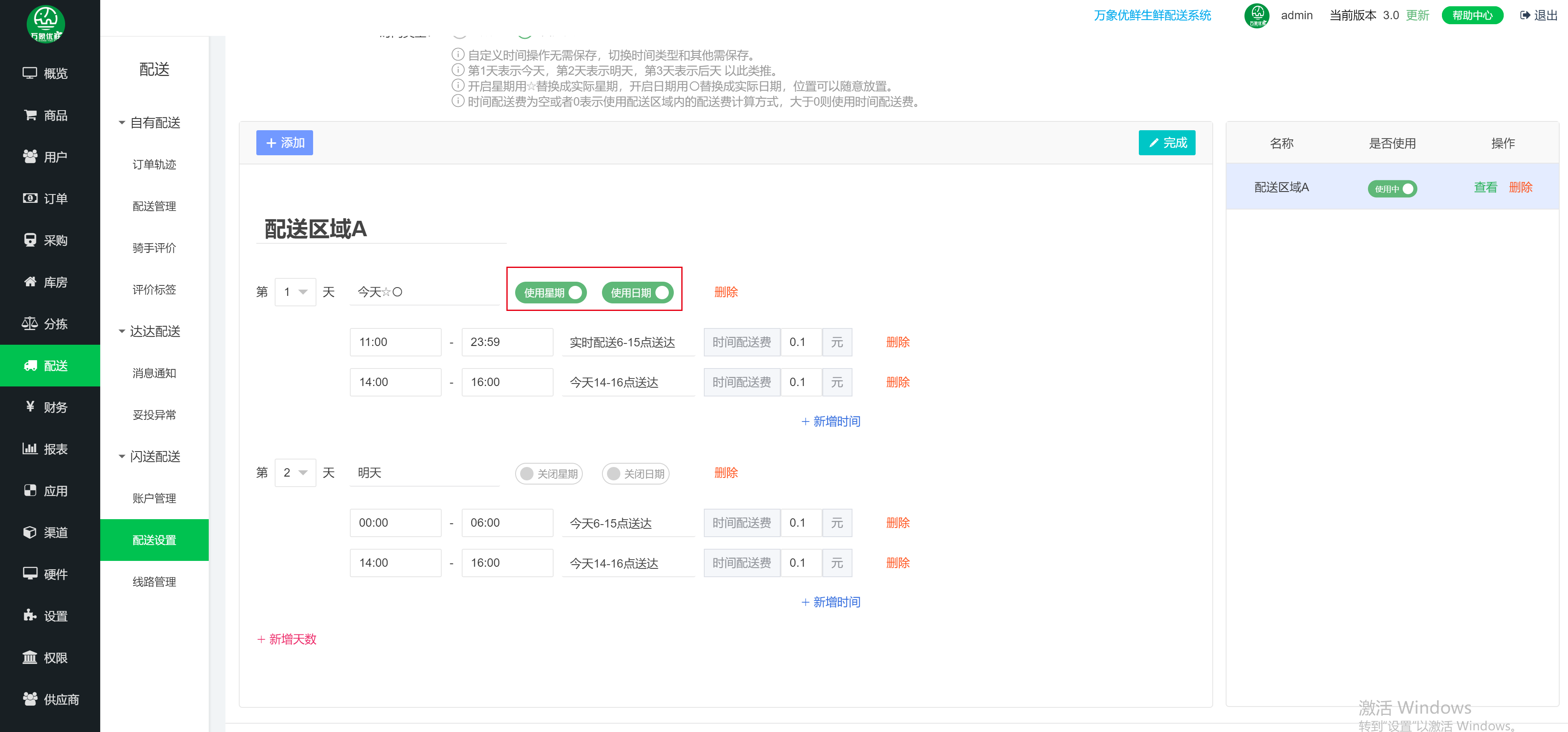Open 配送管理 in the submenu
The height and width of the screenshot is (732, 1568).
(x=154, y=206)
